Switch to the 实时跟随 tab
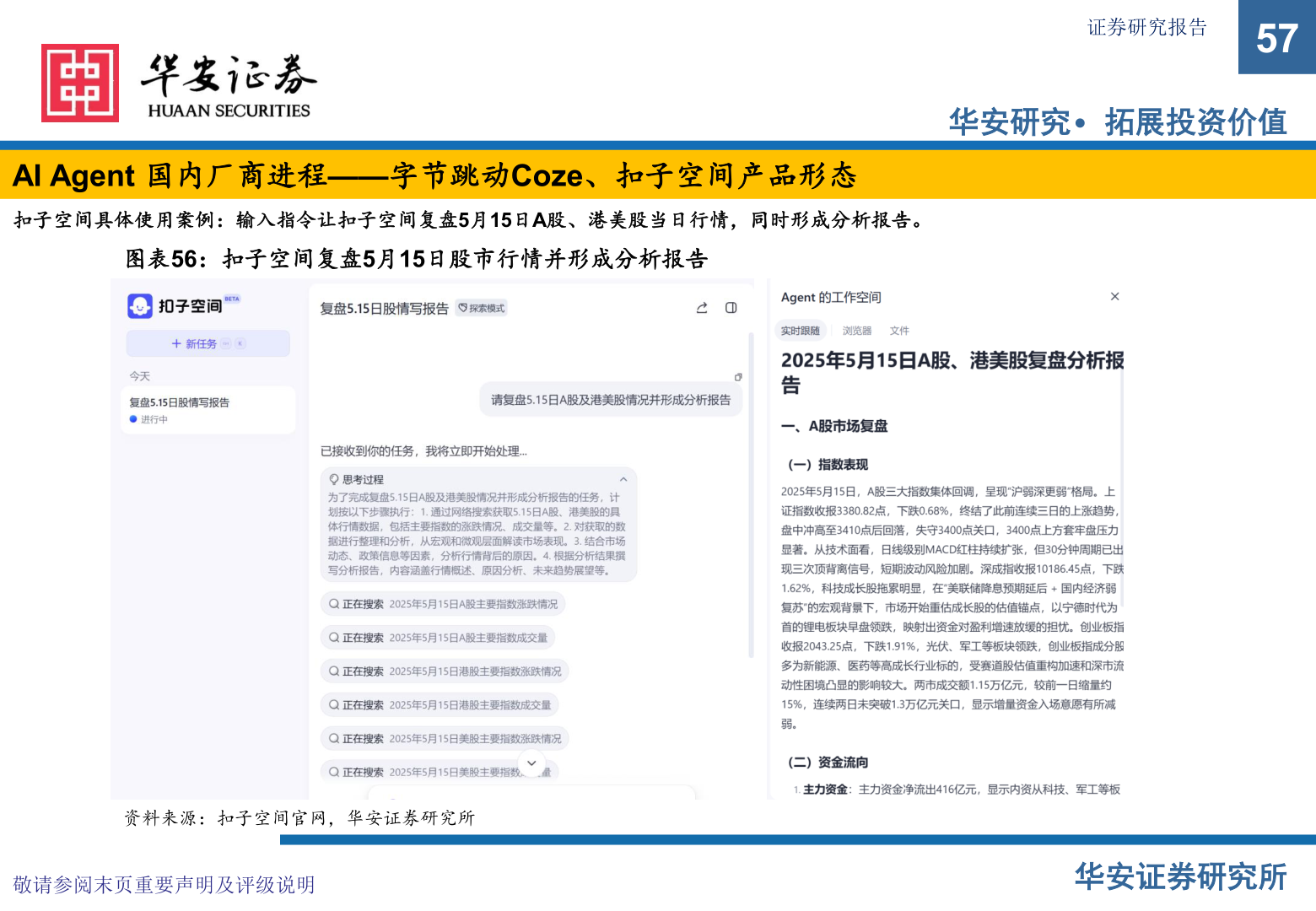This screenshot has height=911, width=1316. (800, 331)
